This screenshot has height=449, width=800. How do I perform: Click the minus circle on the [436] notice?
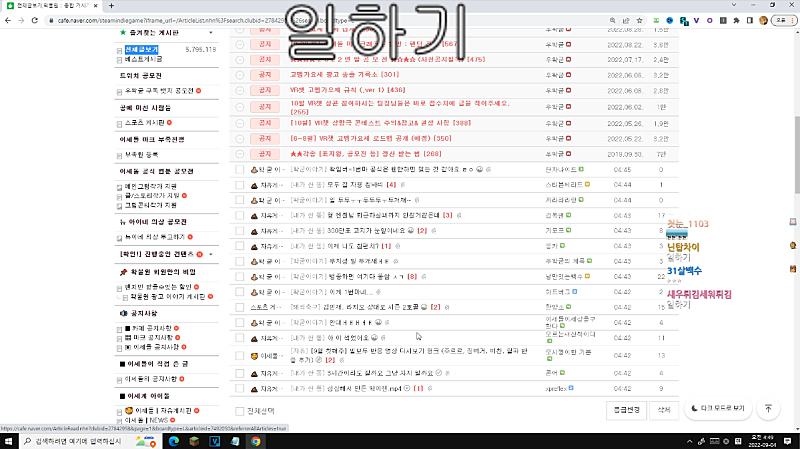pyautogui.click(x=240, y=90)
